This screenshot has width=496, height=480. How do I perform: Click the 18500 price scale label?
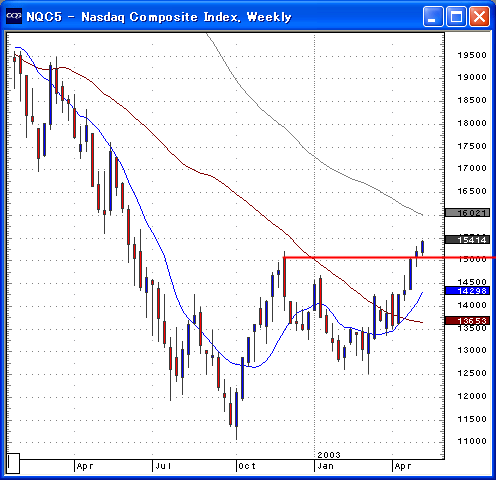point(472,100)
